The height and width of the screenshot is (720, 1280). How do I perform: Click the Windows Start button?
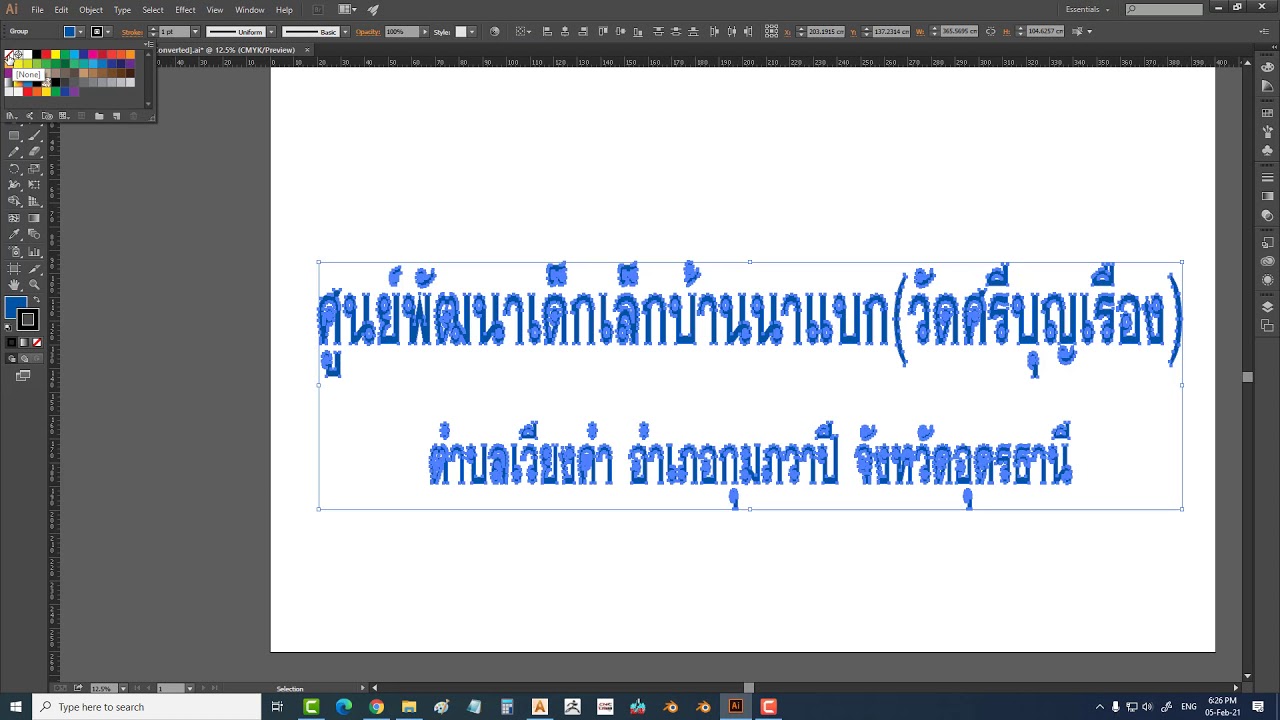coord(16,707)
